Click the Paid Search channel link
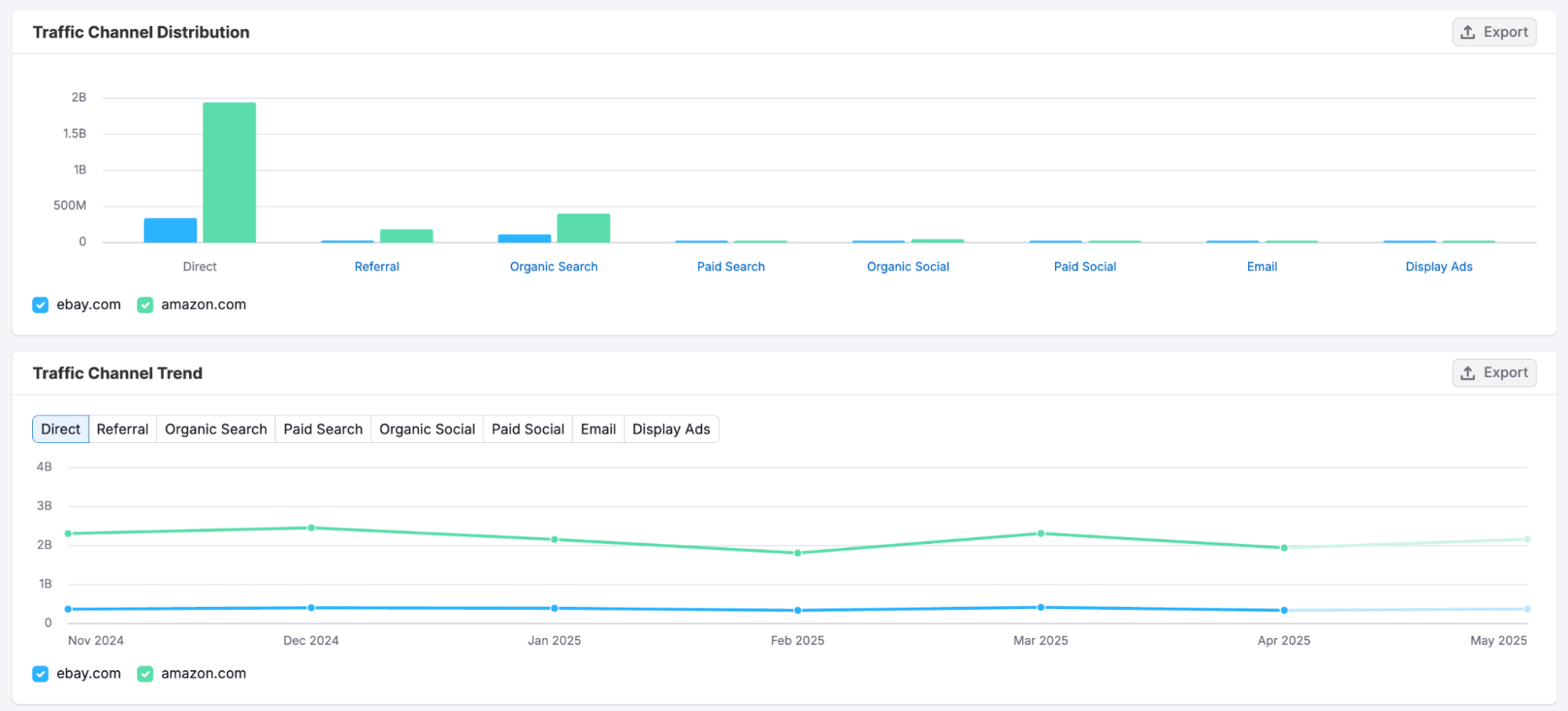 (x=730, y=267)
